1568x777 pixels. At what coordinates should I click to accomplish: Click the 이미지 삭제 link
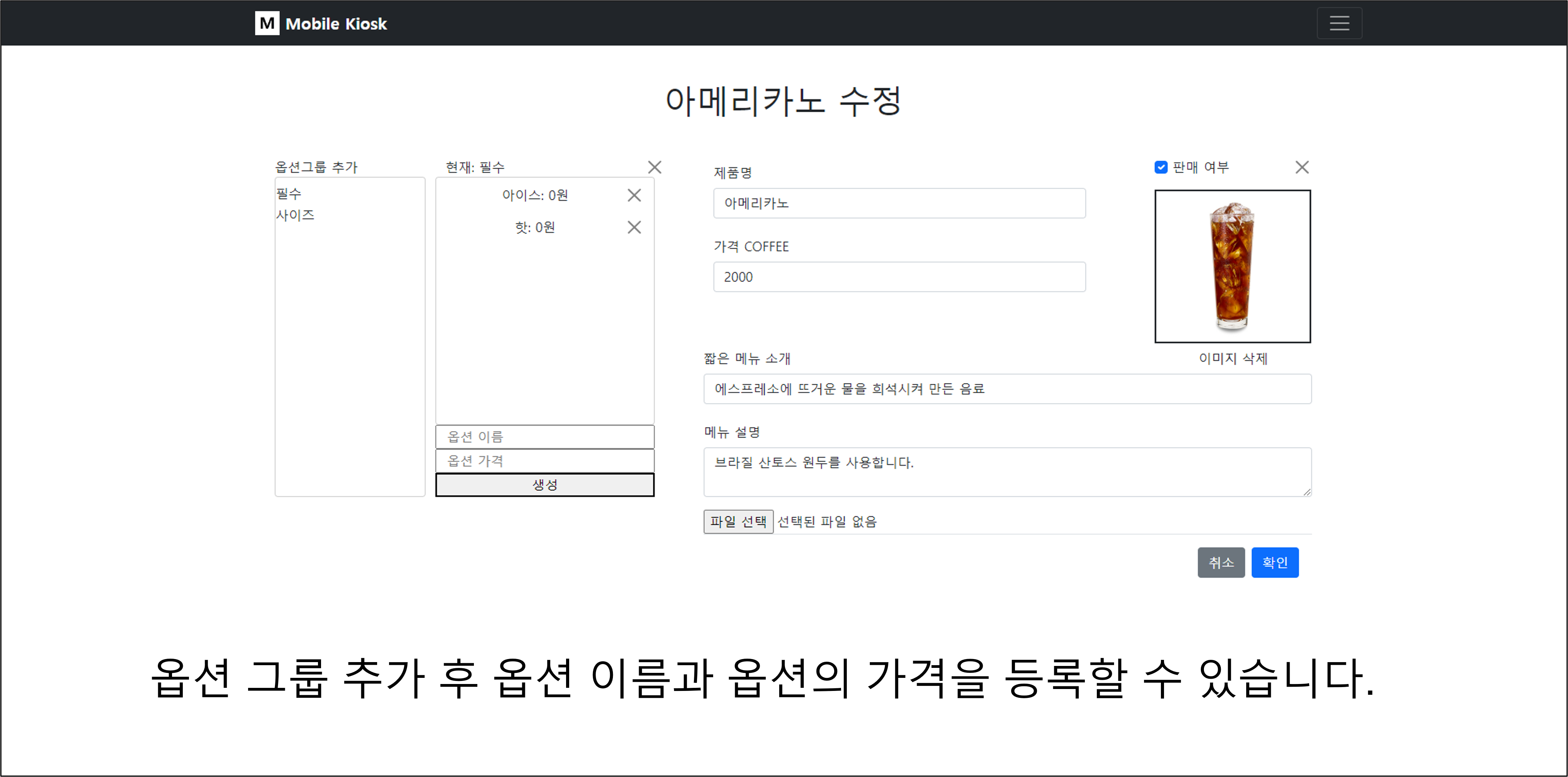point(1233,359)
